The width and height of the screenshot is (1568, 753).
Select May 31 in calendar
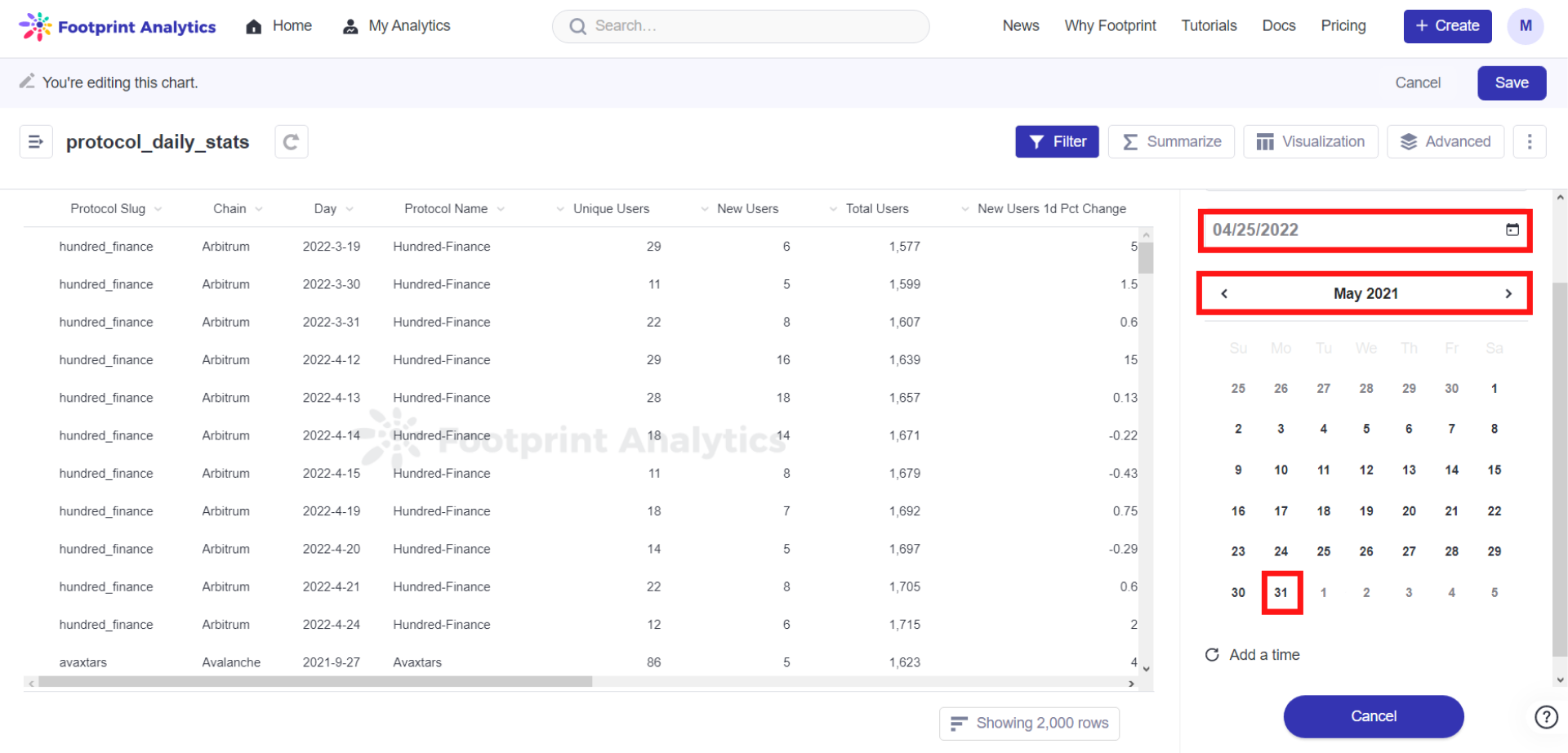1281,593
